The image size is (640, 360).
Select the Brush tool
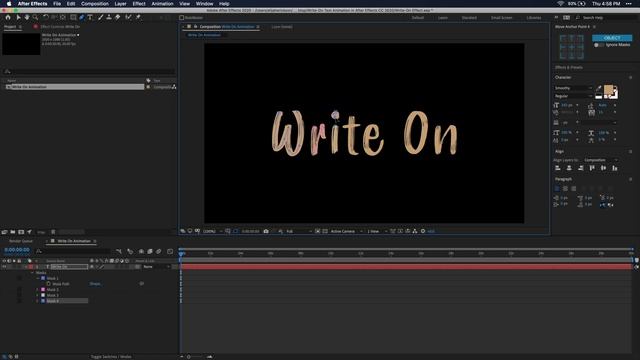pos(100,18)
